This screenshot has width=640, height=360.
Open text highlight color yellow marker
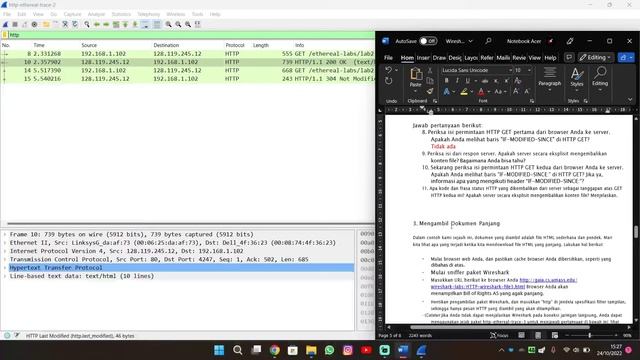tap(464, 92)
